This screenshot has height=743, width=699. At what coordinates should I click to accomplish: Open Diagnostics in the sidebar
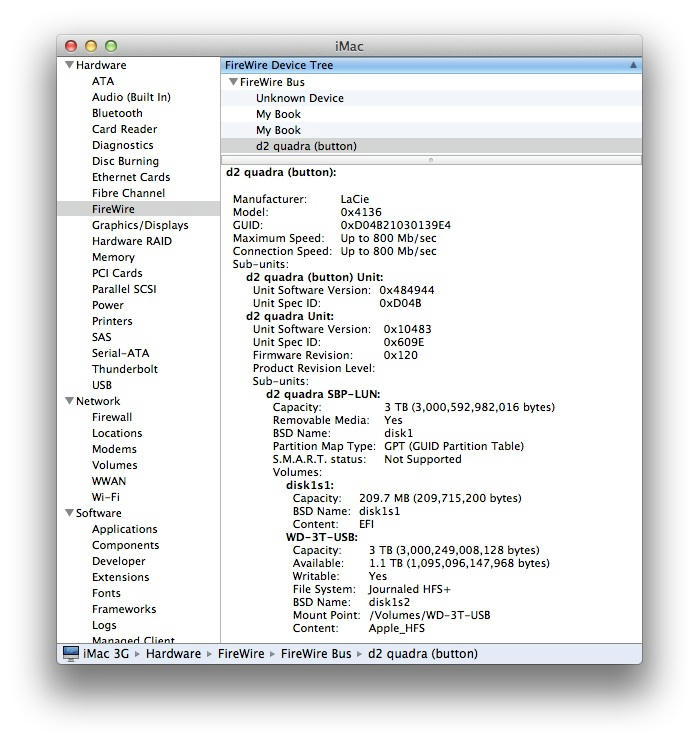pos(123,145)
